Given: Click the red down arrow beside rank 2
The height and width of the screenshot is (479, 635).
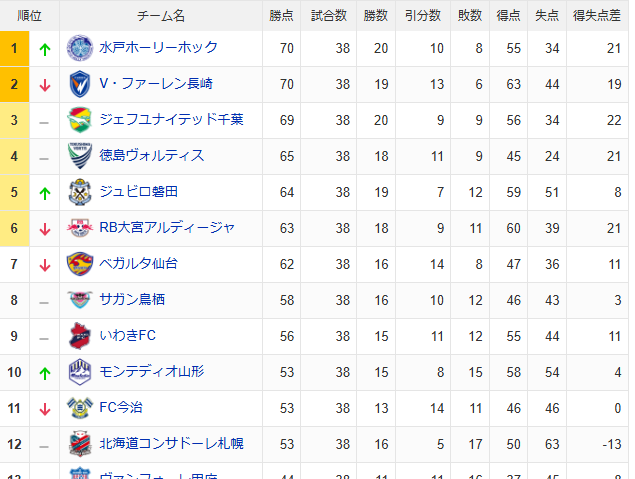Looking at the screenshot, I should (x=44, y=85).
